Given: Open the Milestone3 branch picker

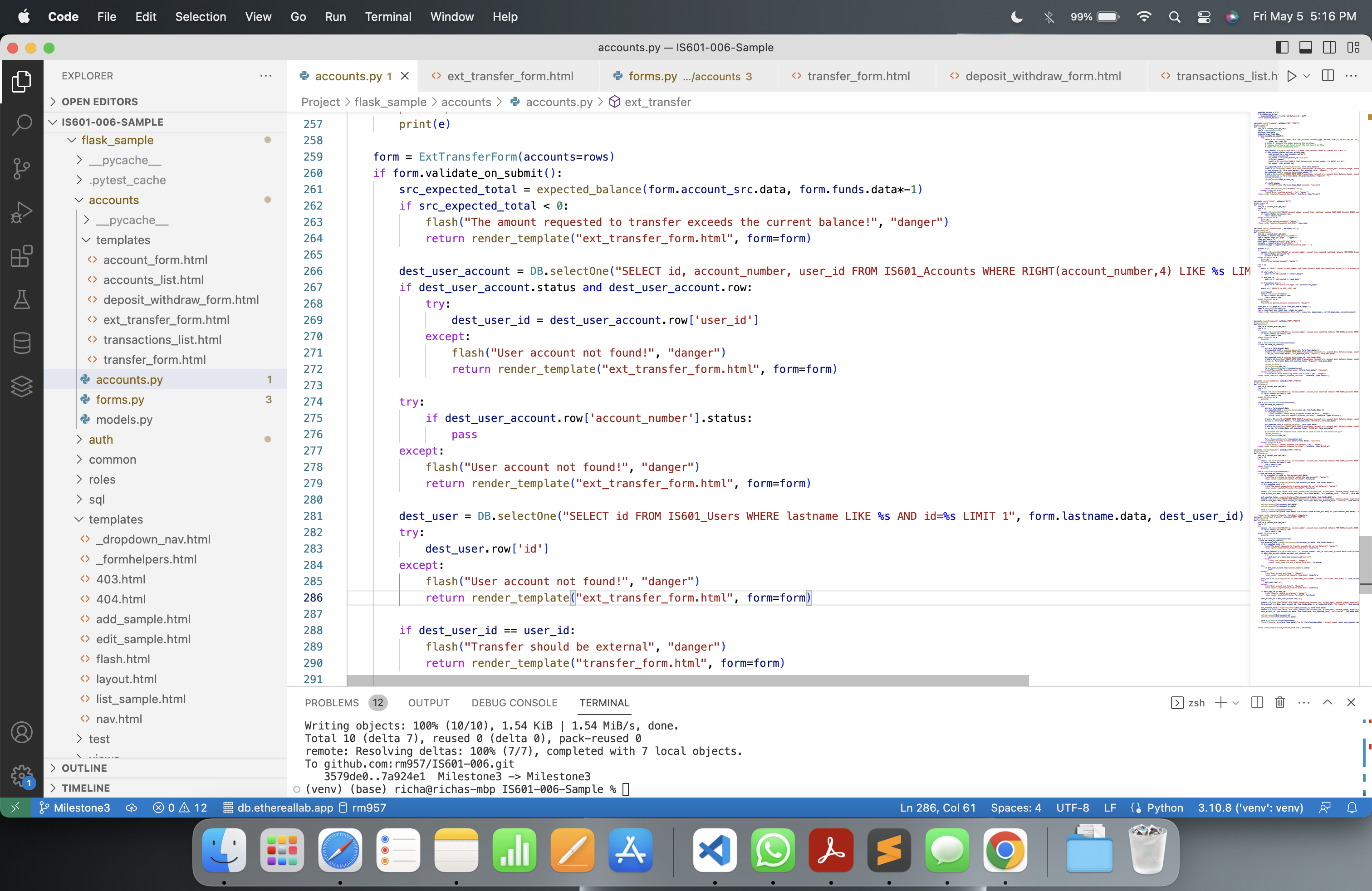Looking at the screenshot, I should click(81, 808).
